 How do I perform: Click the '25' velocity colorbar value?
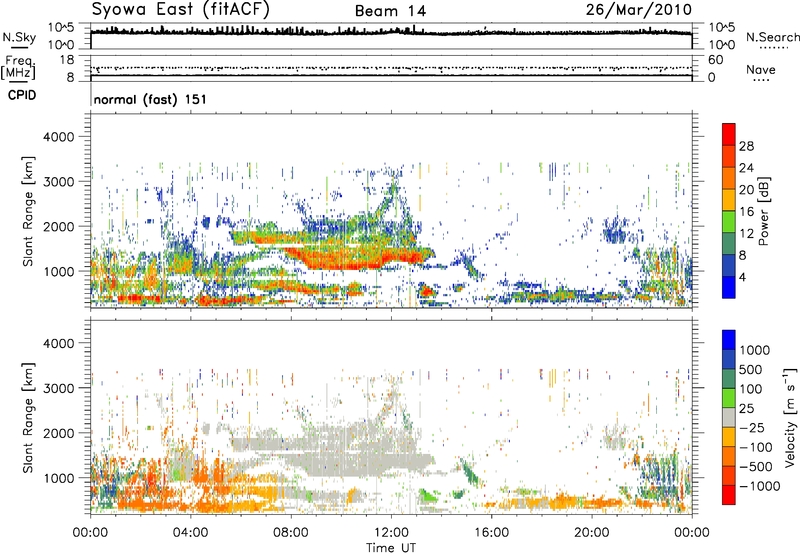click(747, 409)
